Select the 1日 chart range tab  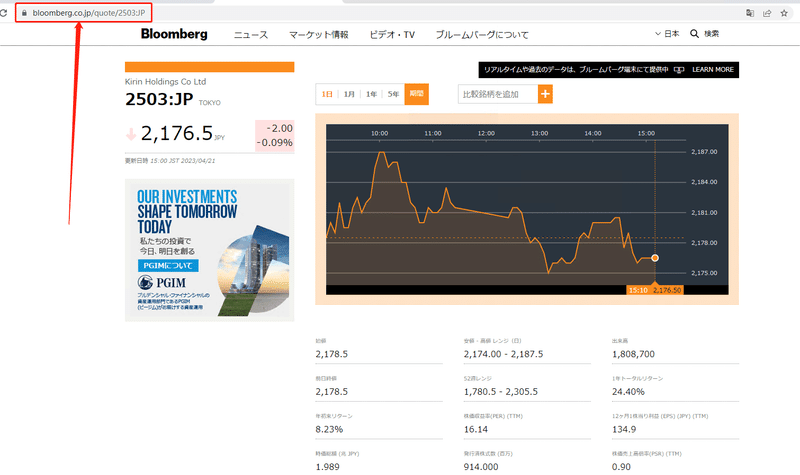point(327,94)
